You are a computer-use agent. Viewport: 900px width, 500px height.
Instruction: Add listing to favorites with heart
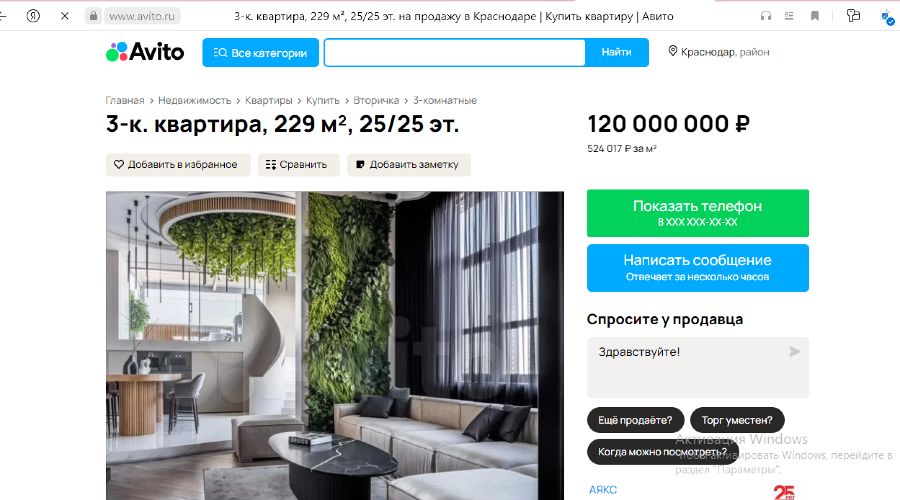click(178, 165)
